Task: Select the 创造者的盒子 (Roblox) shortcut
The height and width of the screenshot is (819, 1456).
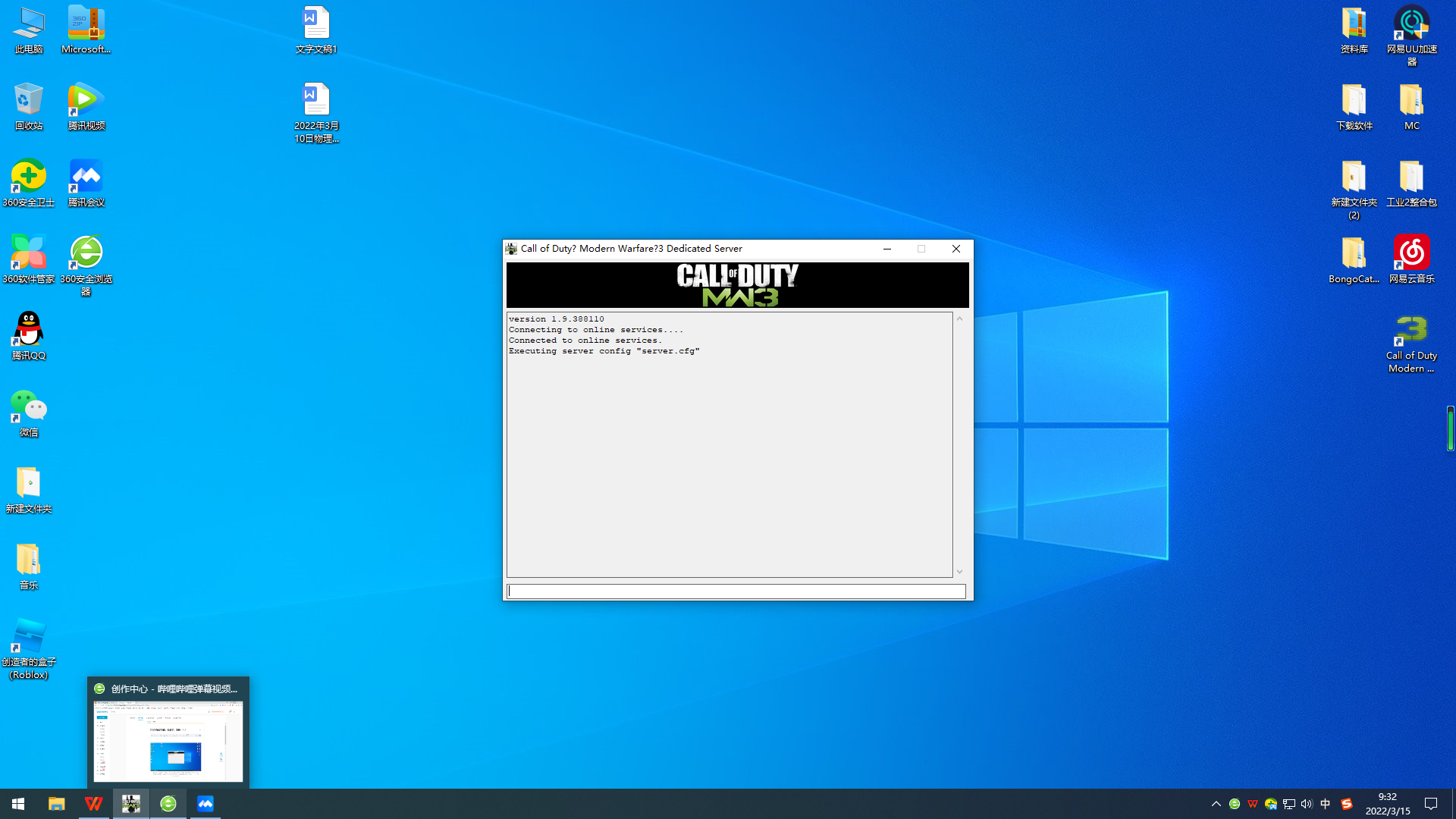Action: pos(29,649)
